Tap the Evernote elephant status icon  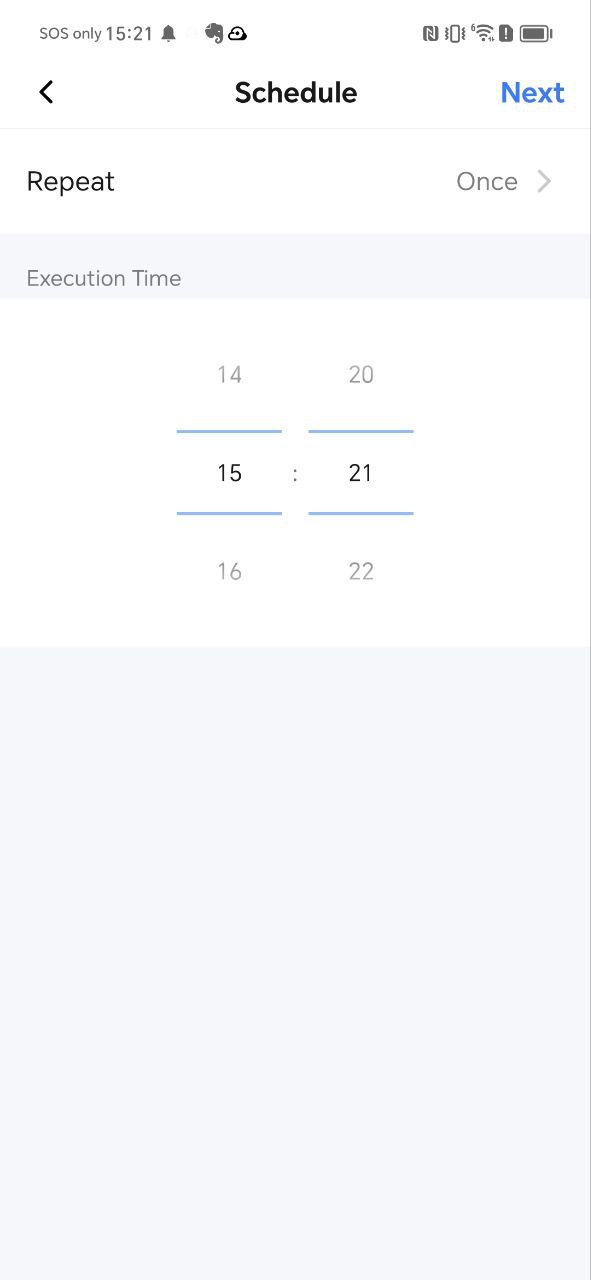click(213, 33)
